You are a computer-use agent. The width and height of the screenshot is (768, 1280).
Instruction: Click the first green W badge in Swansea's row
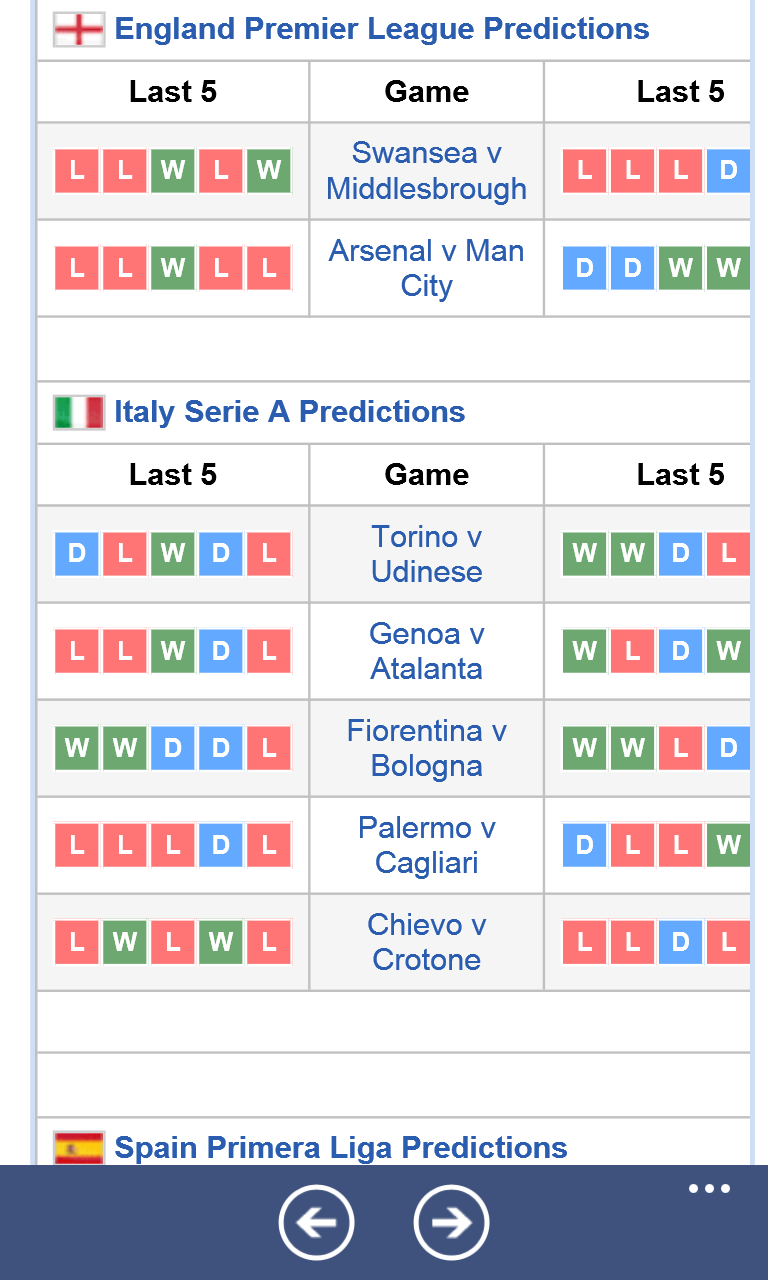pos(173,171)
